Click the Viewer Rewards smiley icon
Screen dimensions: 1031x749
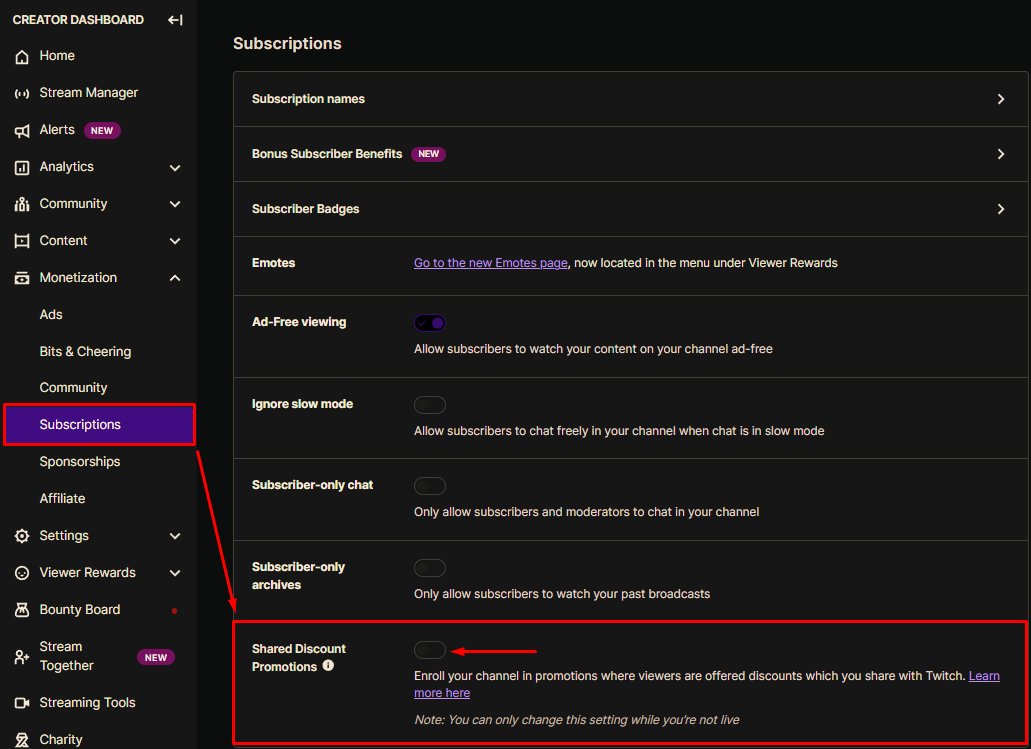tap(22, 573)
